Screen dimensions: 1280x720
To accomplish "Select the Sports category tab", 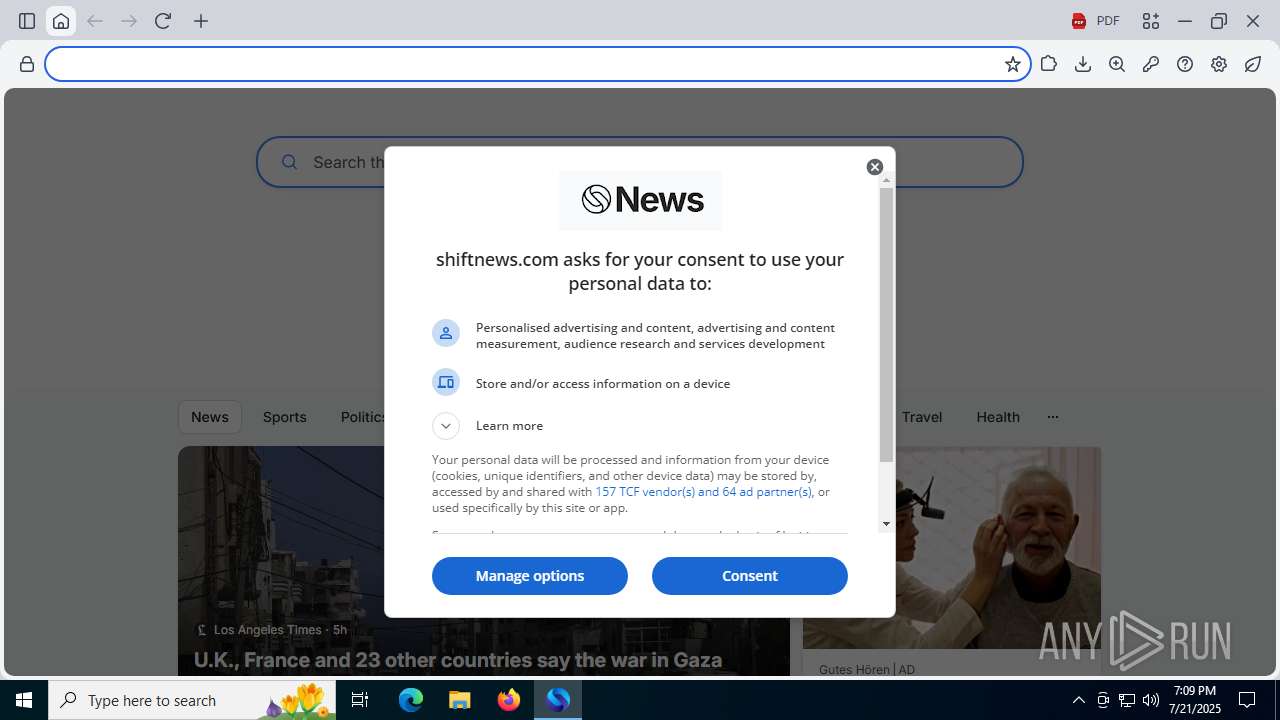I will 285,417.
